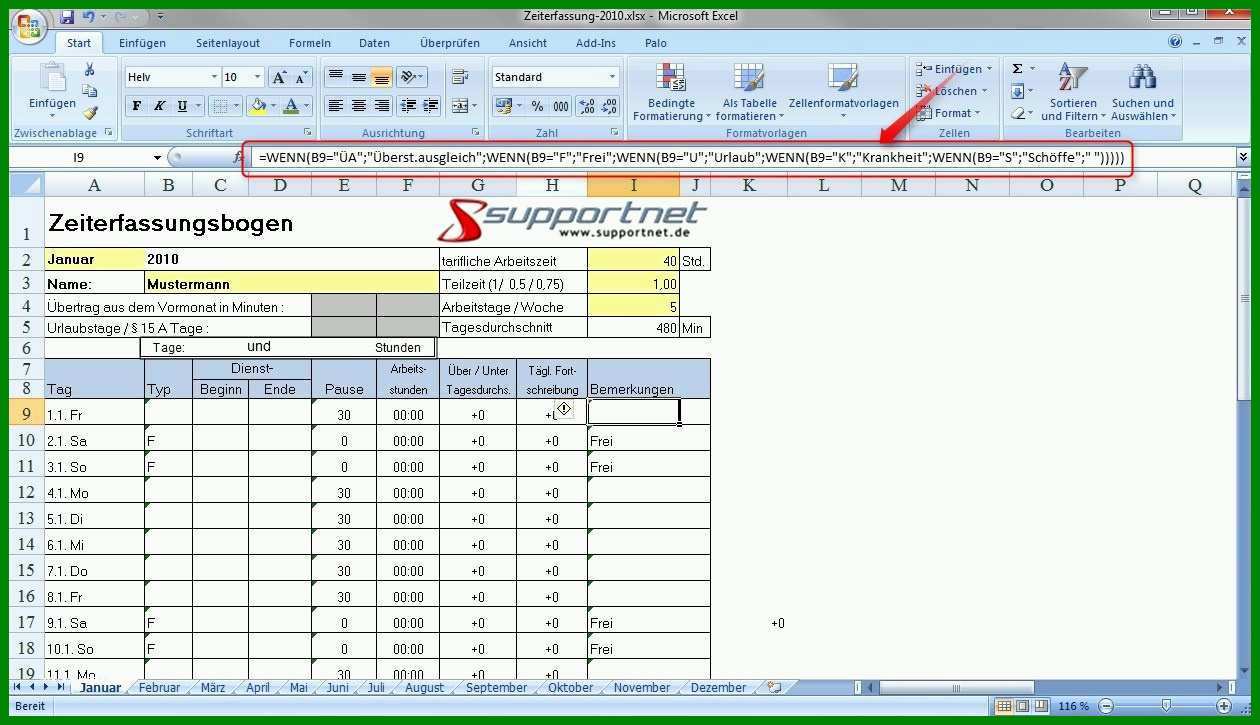Select the Februar sheet tab
Screen dimensions: 1260x725
[x=160, y=687]
